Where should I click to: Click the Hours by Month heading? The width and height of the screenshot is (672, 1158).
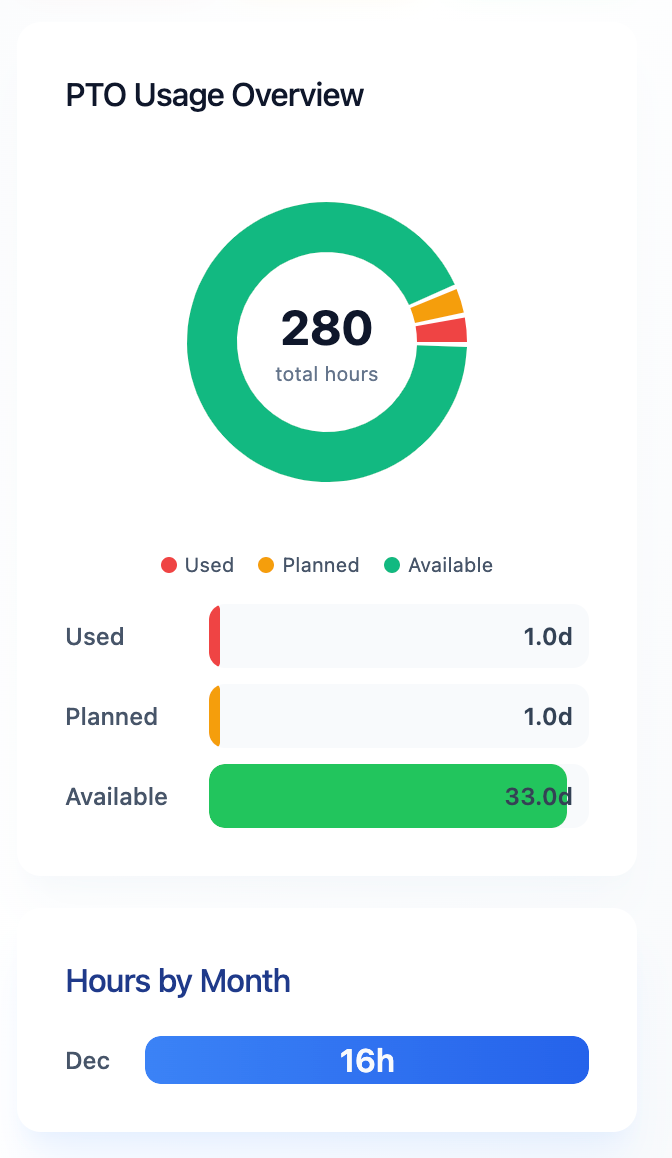(x=178, y=981)
